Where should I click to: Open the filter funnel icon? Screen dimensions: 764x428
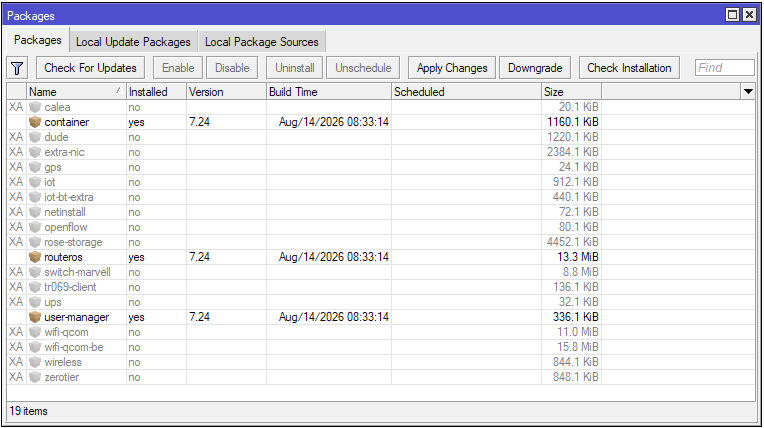17,68
